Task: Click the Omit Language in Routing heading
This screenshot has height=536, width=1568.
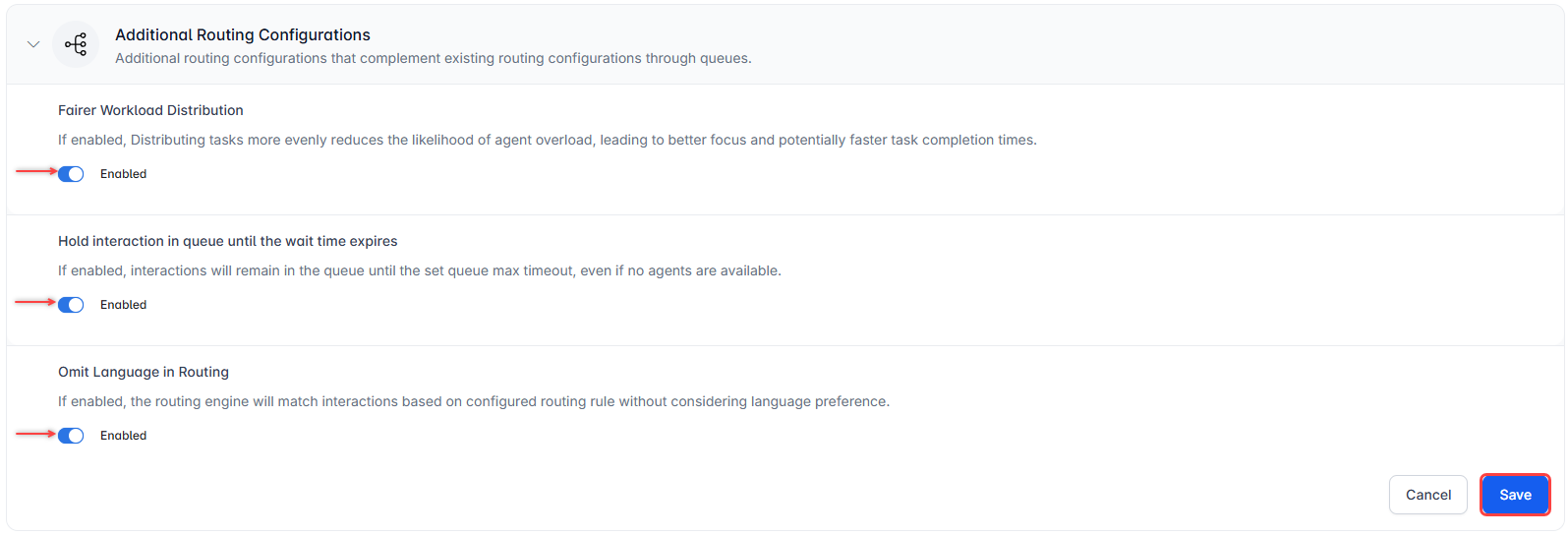Action: [144, 372]
